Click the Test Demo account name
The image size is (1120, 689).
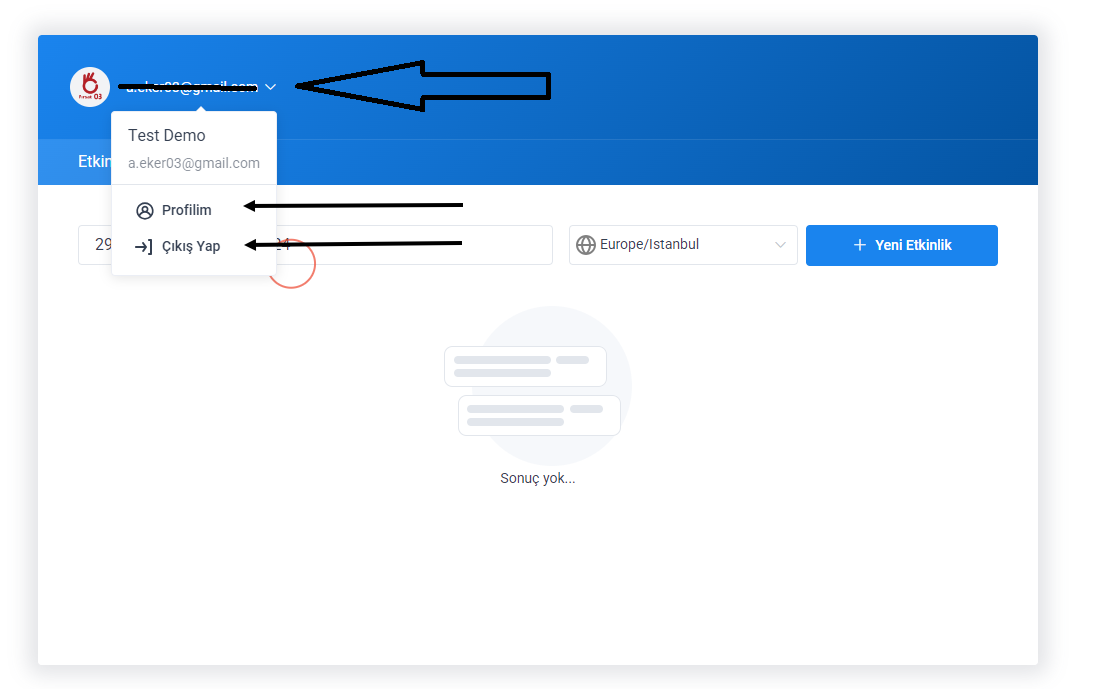click(166, 136)
